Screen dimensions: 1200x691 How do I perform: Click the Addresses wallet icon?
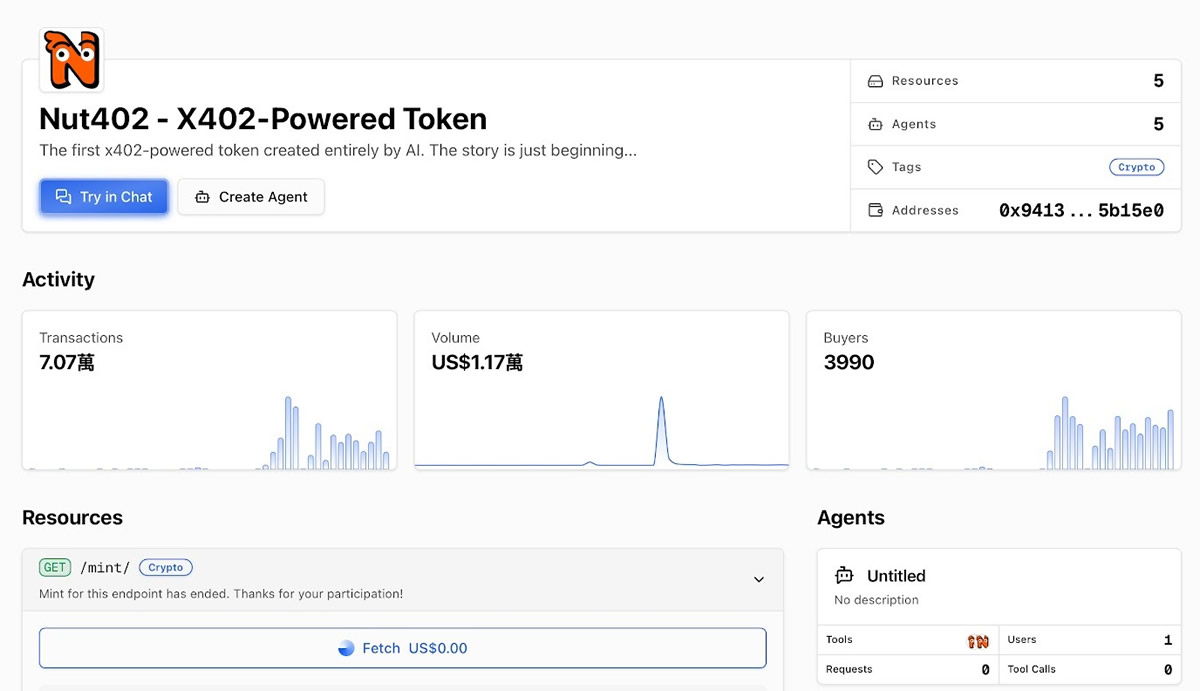(875, 210)
